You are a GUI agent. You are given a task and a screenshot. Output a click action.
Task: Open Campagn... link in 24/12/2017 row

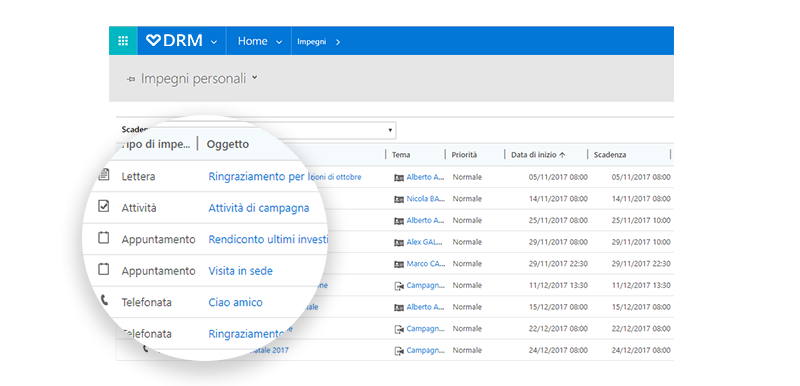(426, 351)
